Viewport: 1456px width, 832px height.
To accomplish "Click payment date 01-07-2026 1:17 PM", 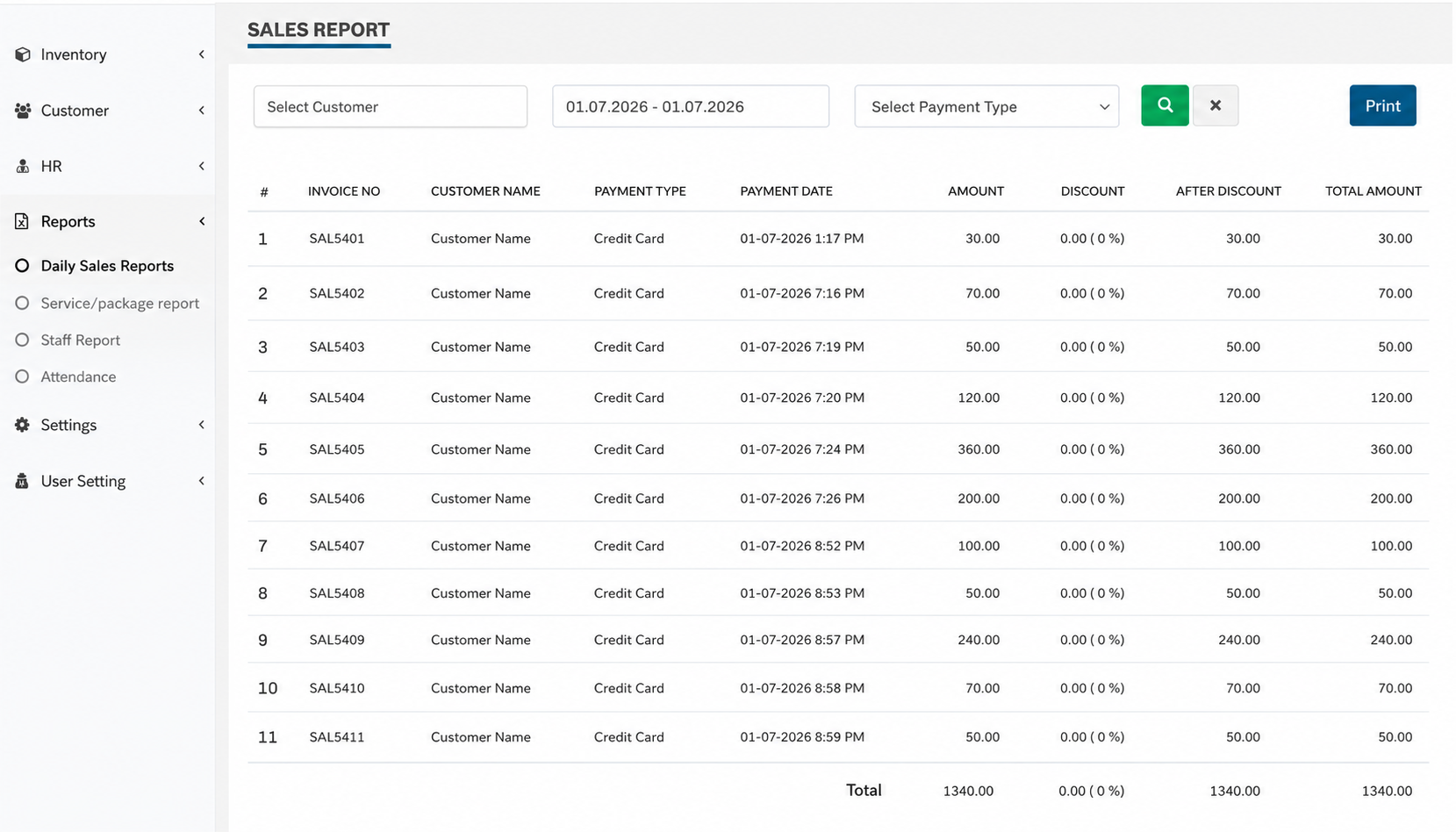I will [801, 239].
